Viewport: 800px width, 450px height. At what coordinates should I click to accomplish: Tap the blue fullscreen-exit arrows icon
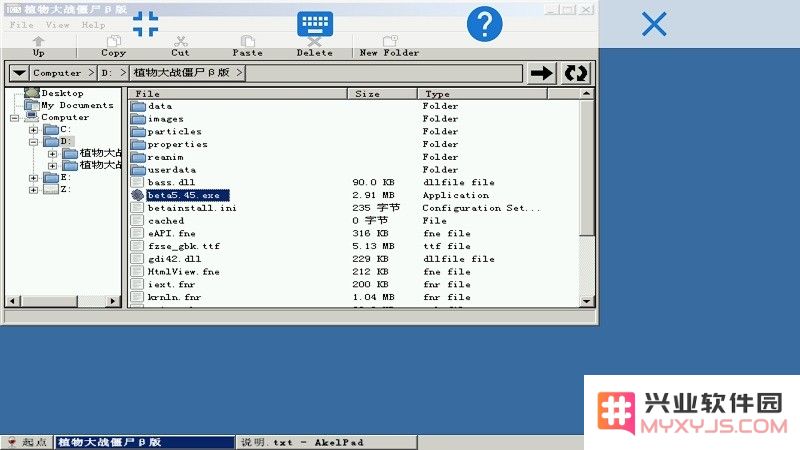(145, 24)
